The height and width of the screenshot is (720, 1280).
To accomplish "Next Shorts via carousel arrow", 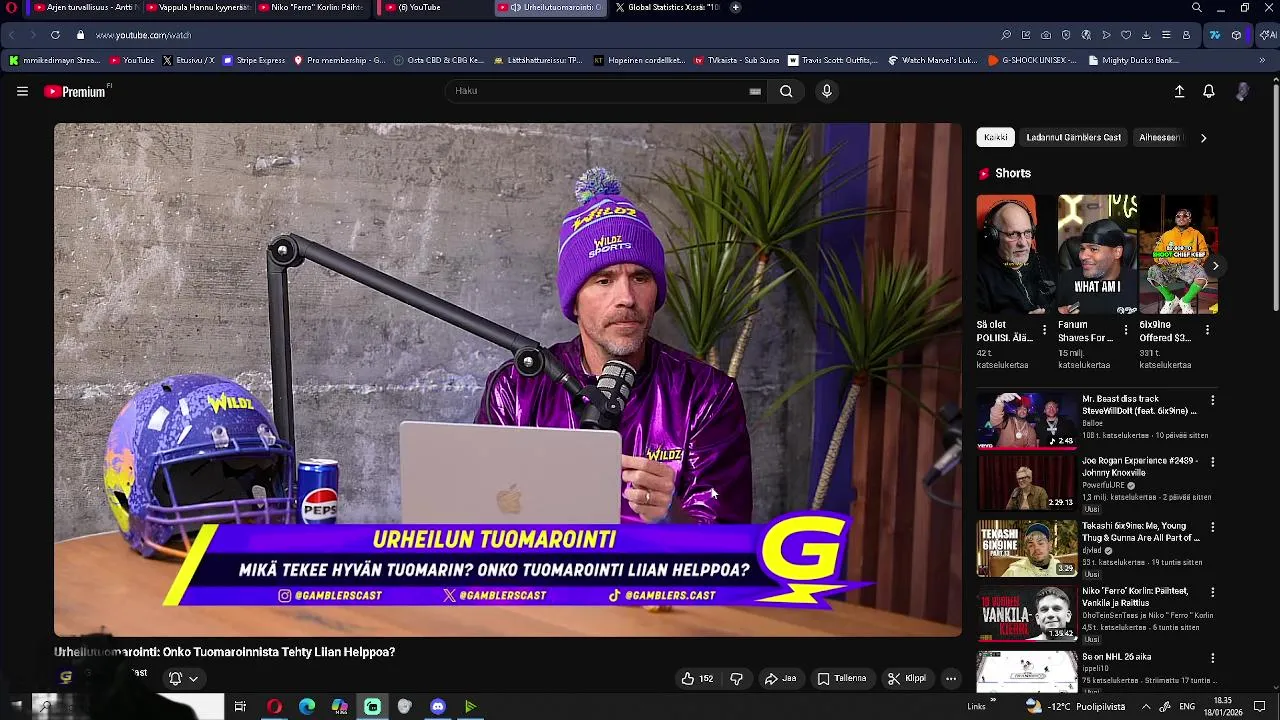I will tap(1215, 265).
